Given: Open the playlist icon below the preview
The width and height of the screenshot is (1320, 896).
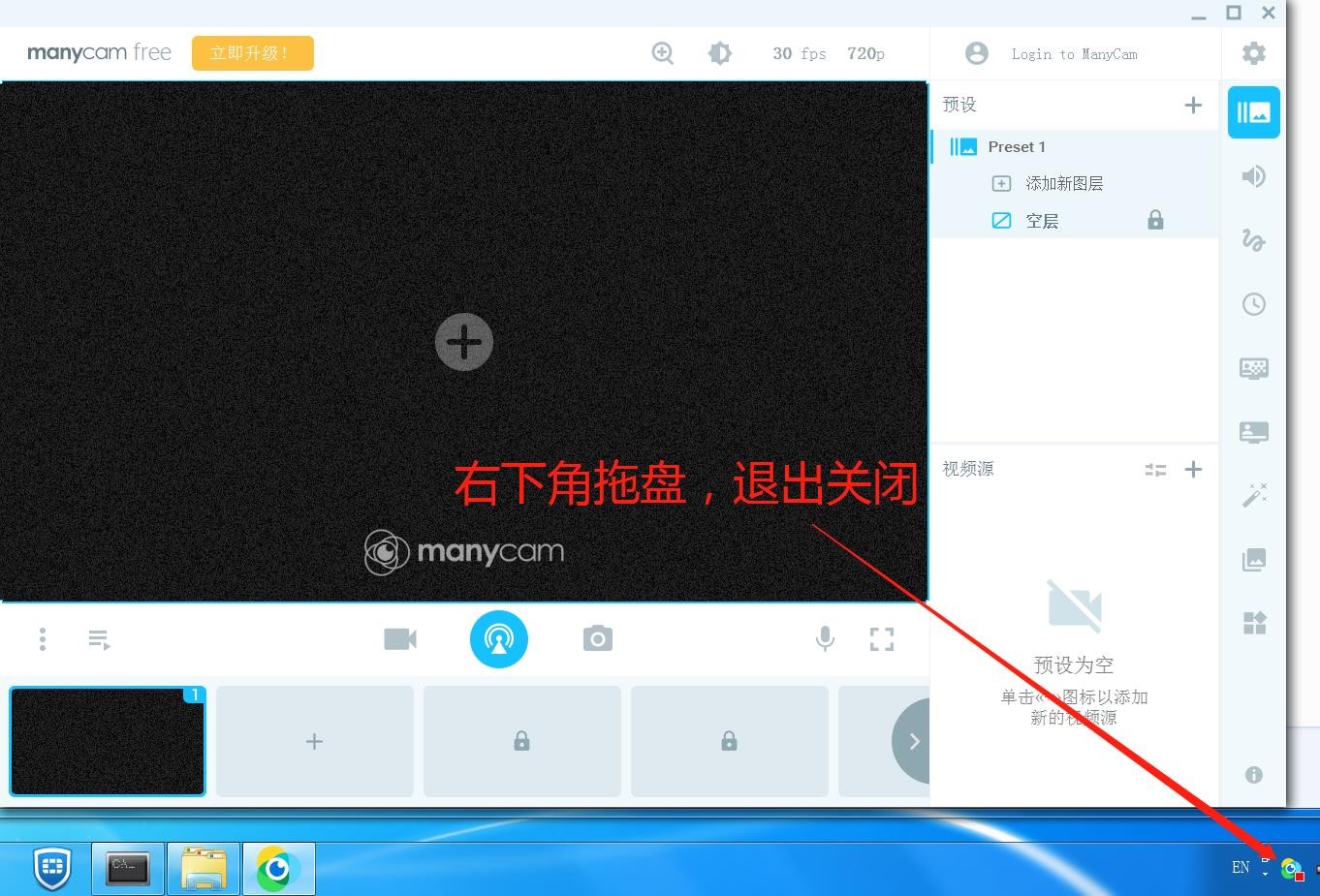Looking at the screenshot, I should [99, 639].
